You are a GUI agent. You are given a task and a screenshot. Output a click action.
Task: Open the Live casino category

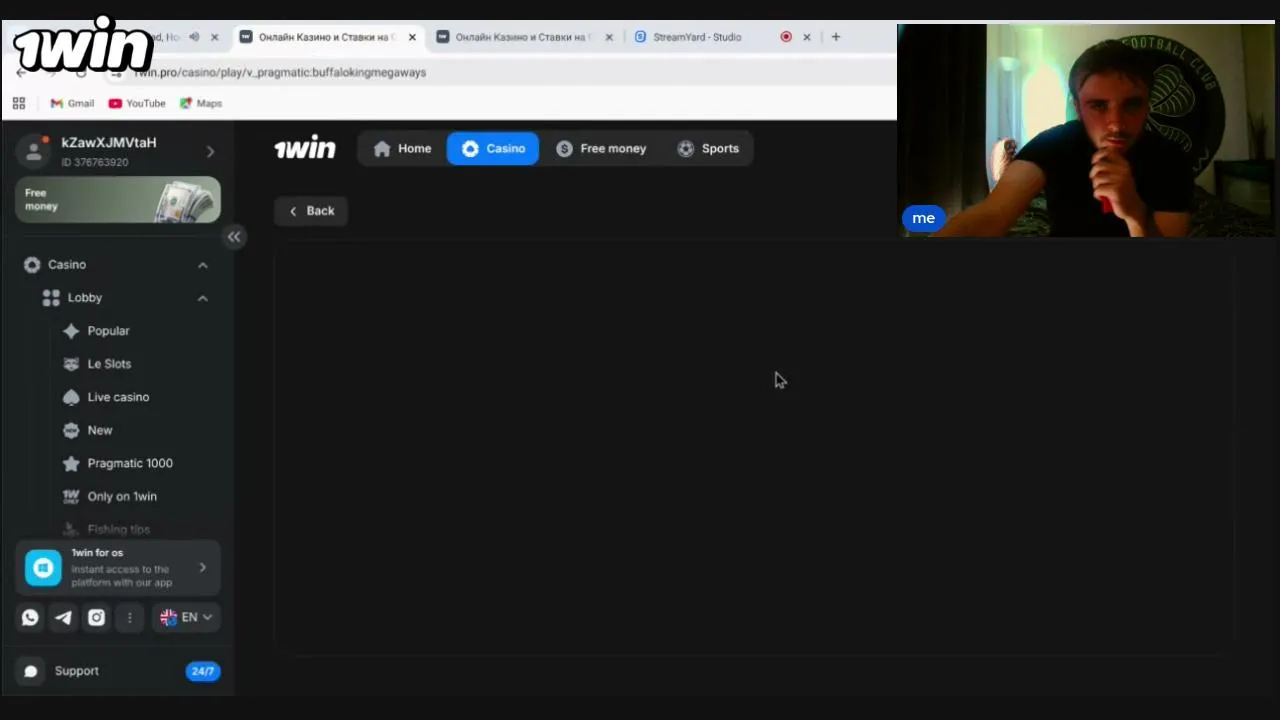coord(118,397)
